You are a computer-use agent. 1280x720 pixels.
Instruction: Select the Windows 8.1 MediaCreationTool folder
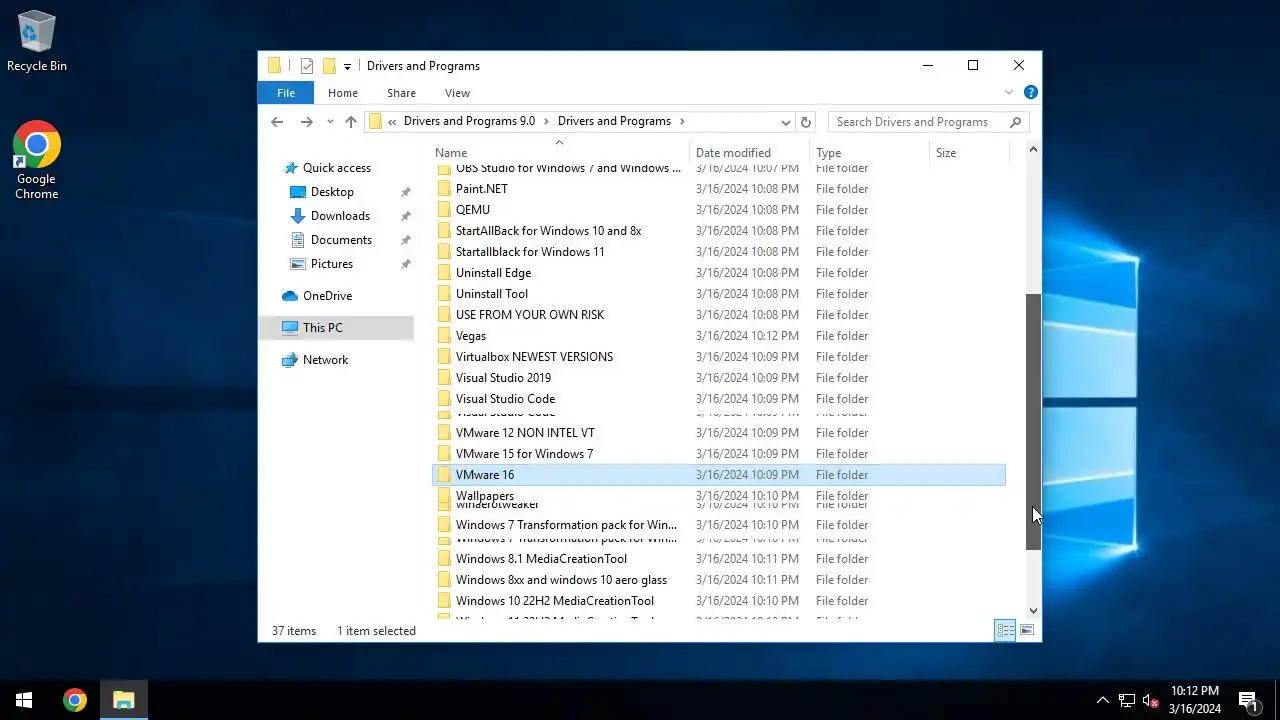click(718, 559)
